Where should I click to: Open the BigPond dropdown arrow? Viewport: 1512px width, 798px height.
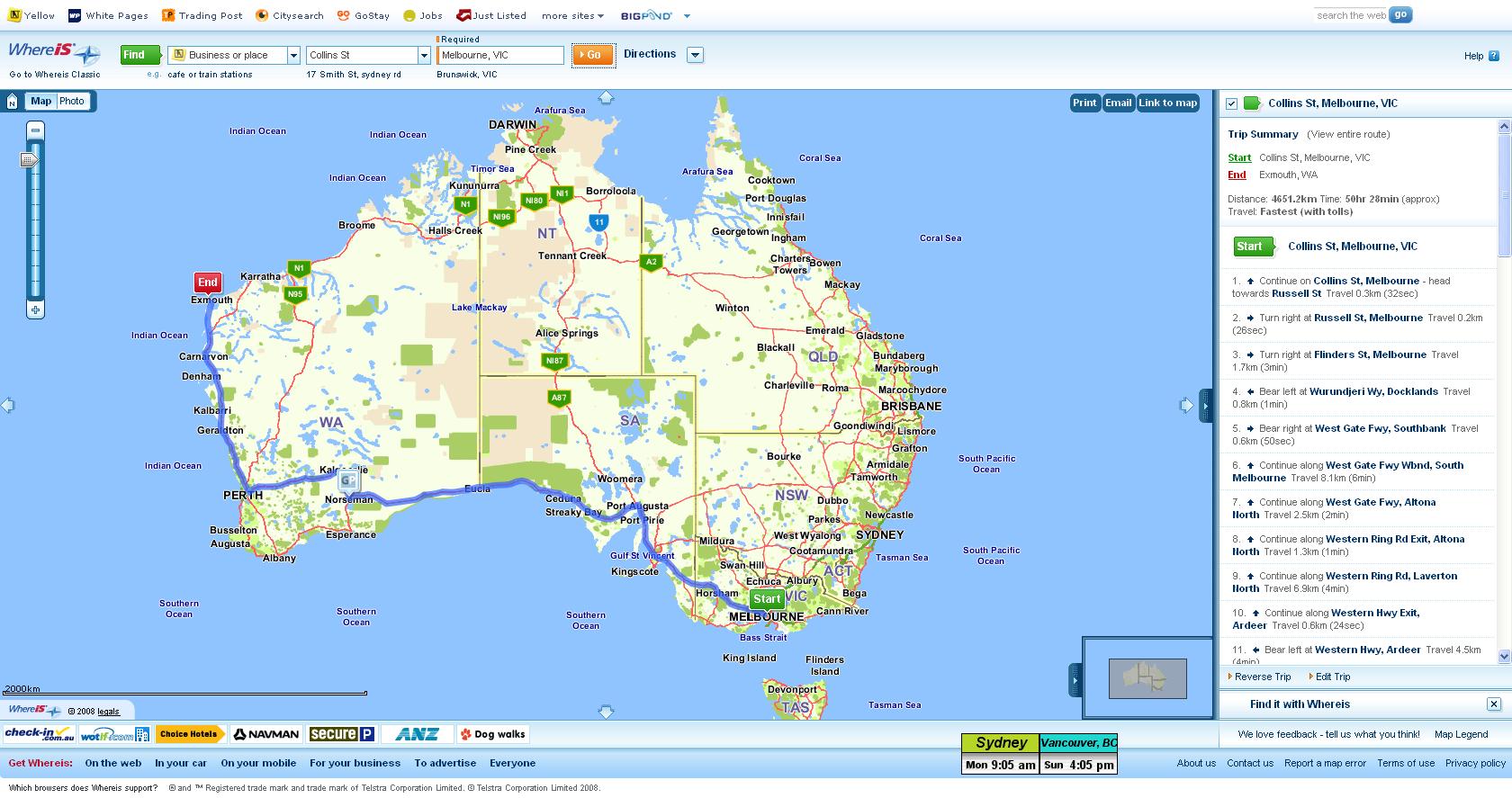pos(687,16)
